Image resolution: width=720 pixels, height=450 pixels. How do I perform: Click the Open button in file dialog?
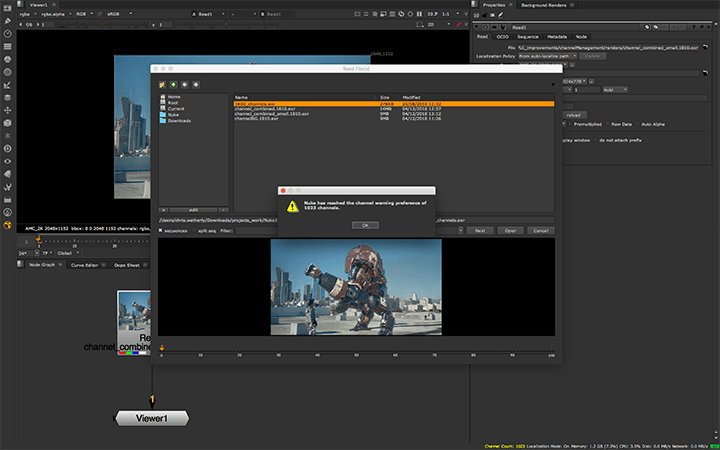pos(510,231)
